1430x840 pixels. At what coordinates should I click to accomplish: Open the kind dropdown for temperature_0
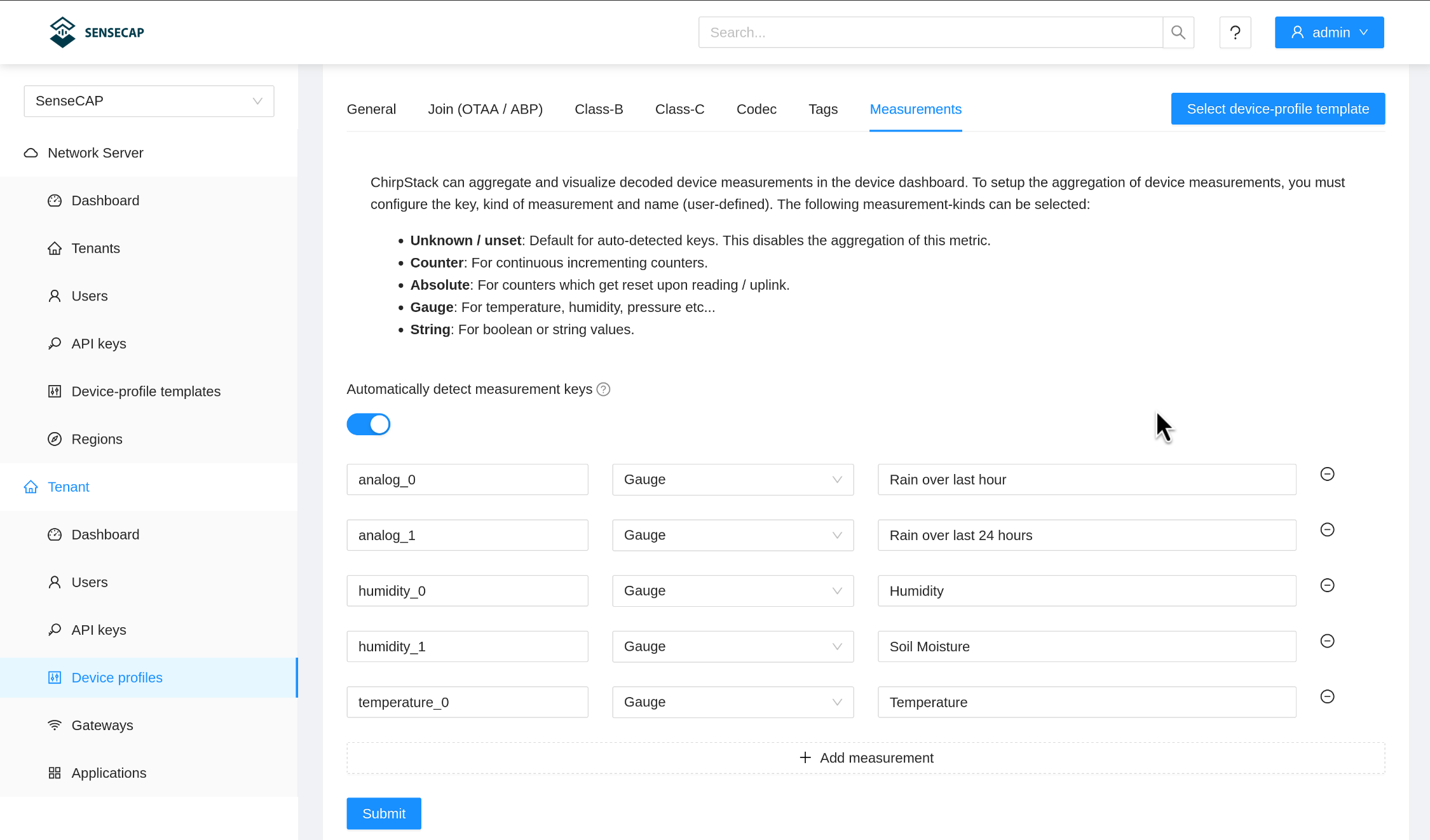coord(733,702)
